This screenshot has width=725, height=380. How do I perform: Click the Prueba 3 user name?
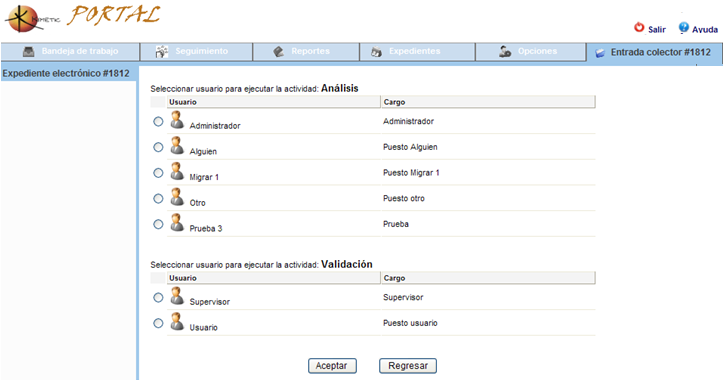point(206,228)
